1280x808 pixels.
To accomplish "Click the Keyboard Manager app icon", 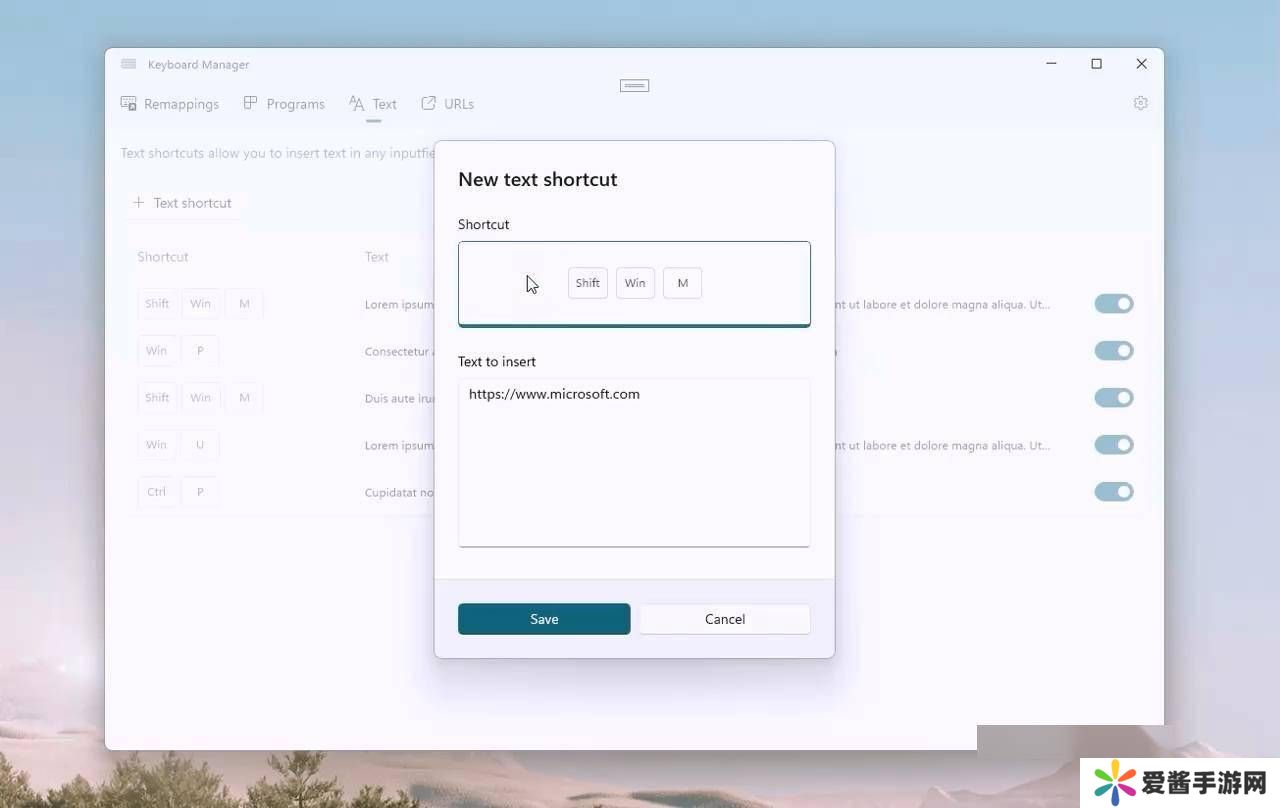I will click(128, 64).
